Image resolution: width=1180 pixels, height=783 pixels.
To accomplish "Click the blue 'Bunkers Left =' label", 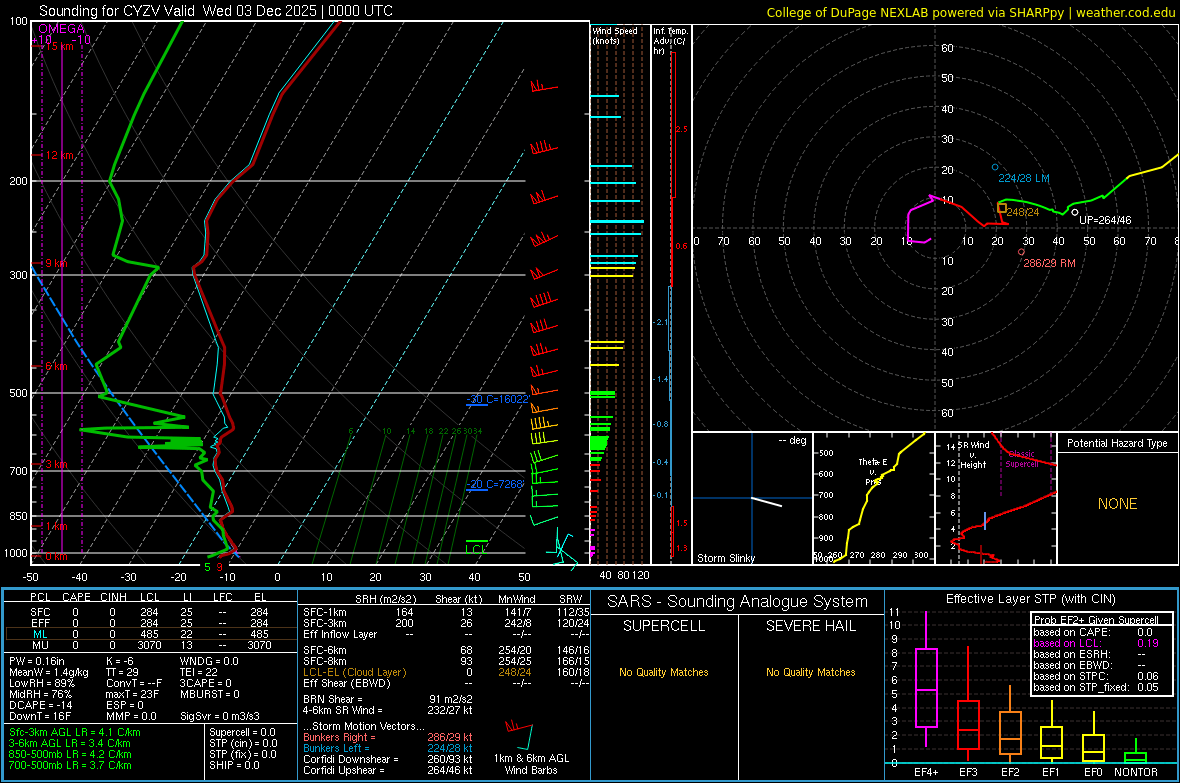I will (x=336, y=748).
